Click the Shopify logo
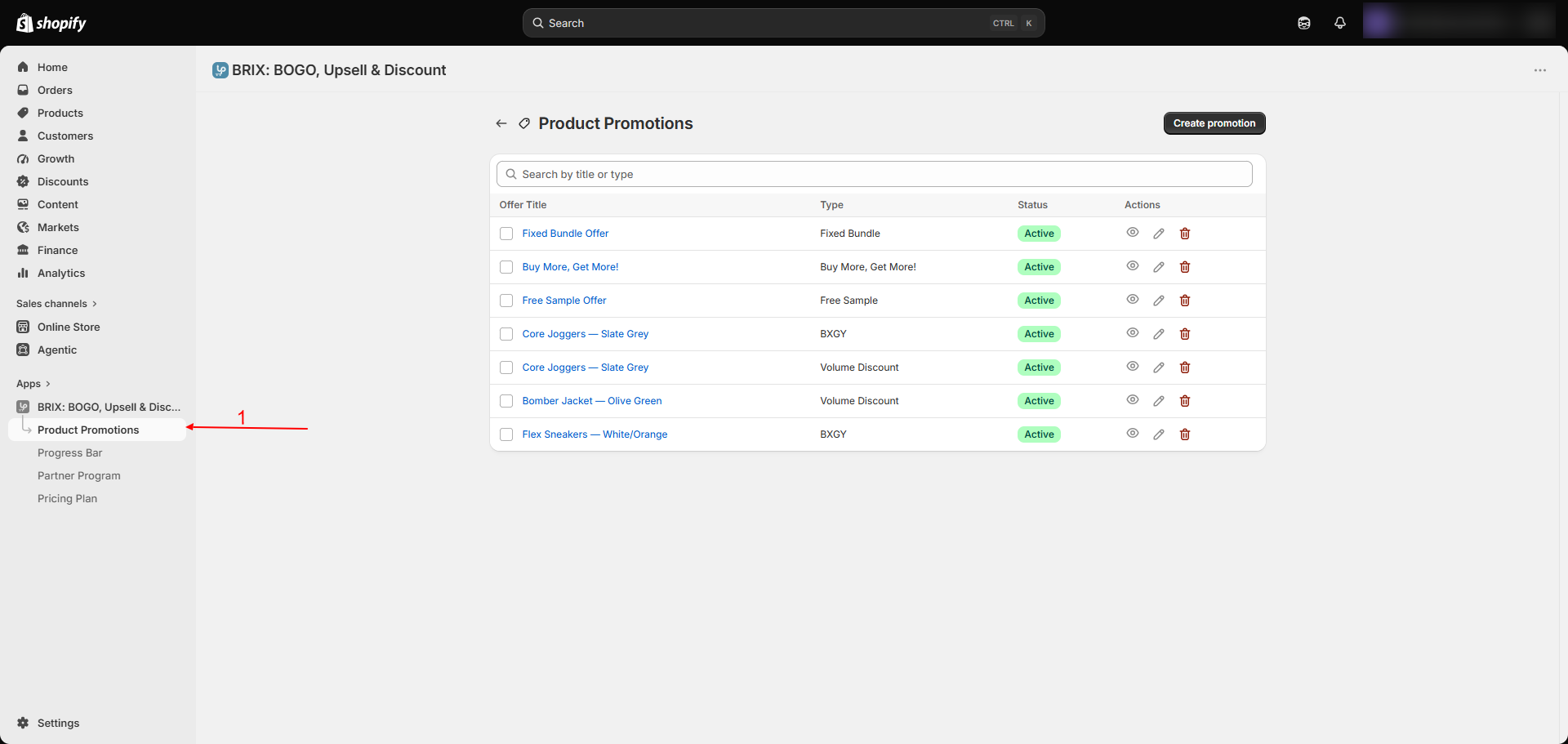 coord(51,23)
